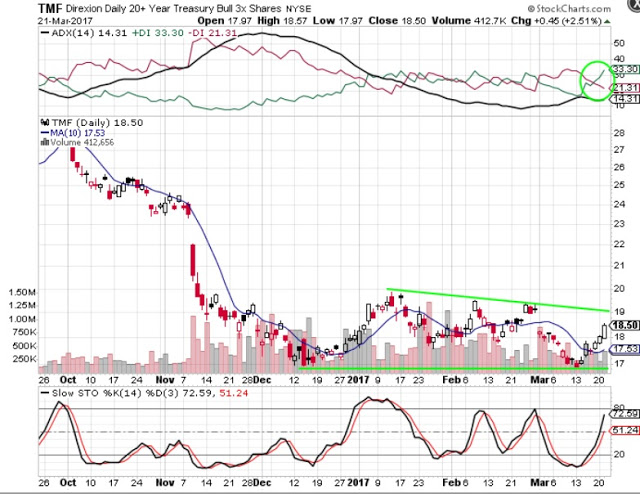The image size is (640, 494).
Task: Select the 'Direxion Daily 20+ Year Treasury Bull 3x Shares' title
Action: (x=173, y=8)
